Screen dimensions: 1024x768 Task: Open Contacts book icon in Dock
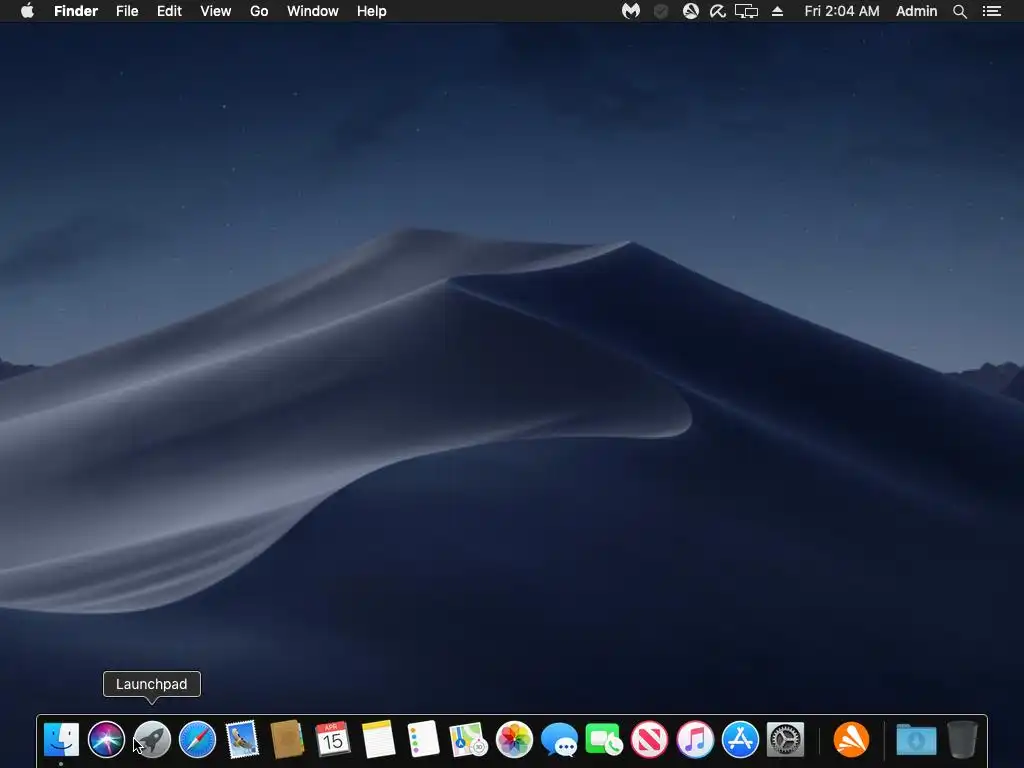click(287, 740)
